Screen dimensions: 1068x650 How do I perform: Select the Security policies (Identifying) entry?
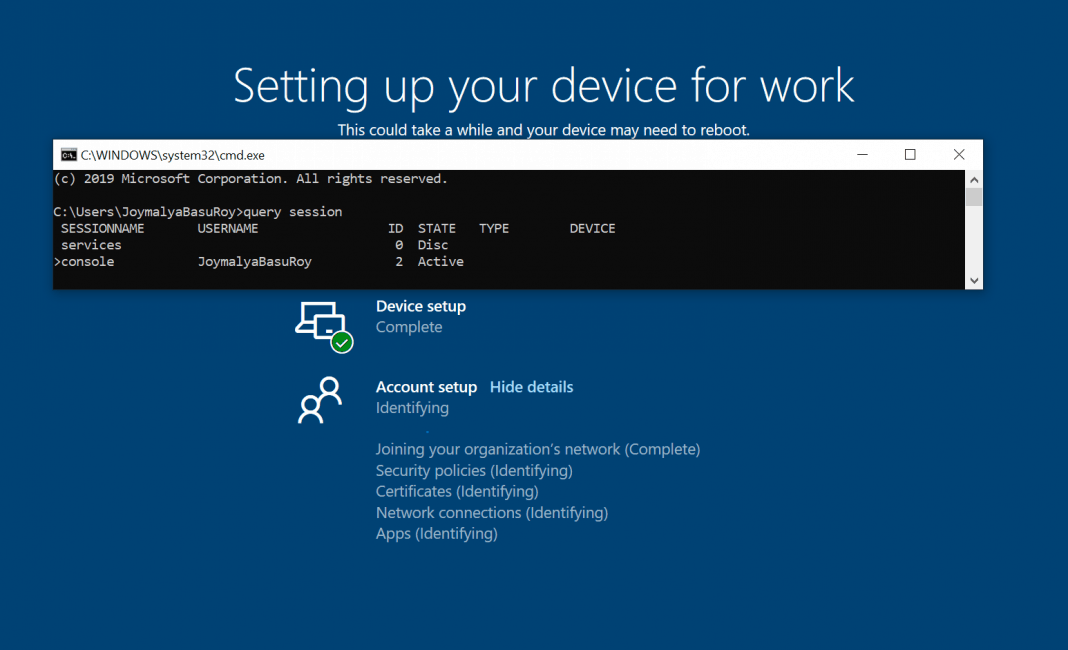(474, 470)
